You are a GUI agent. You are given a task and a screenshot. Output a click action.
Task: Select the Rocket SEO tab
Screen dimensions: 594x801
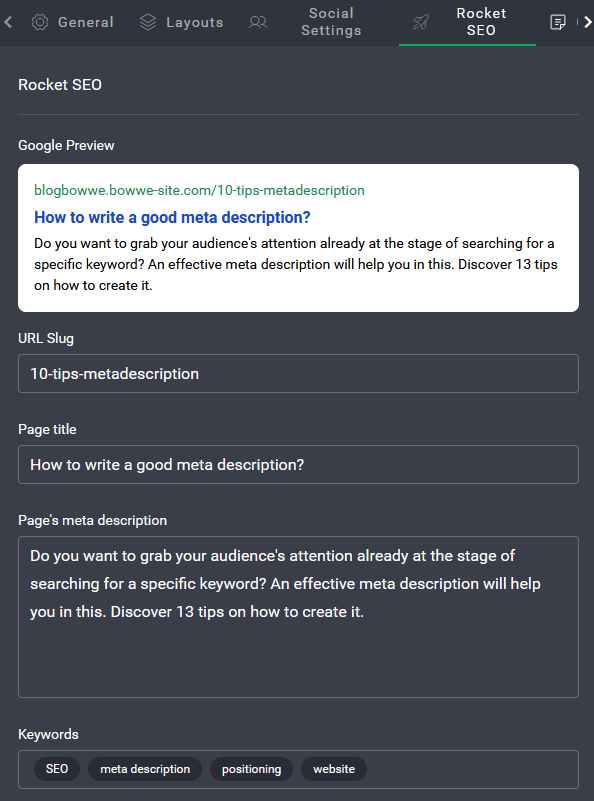(x=467, y=22)
